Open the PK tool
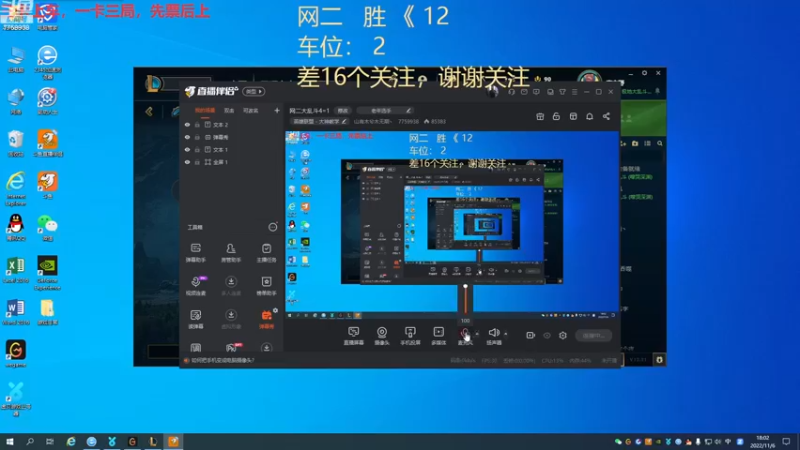Image resolution: width=800 pixels, height=450 pixels. 232,347
